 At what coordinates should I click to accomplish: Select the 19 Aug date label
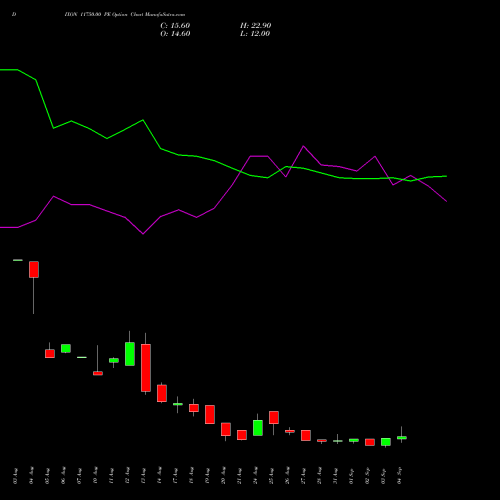pyautogui.click(x=208, y=476)
